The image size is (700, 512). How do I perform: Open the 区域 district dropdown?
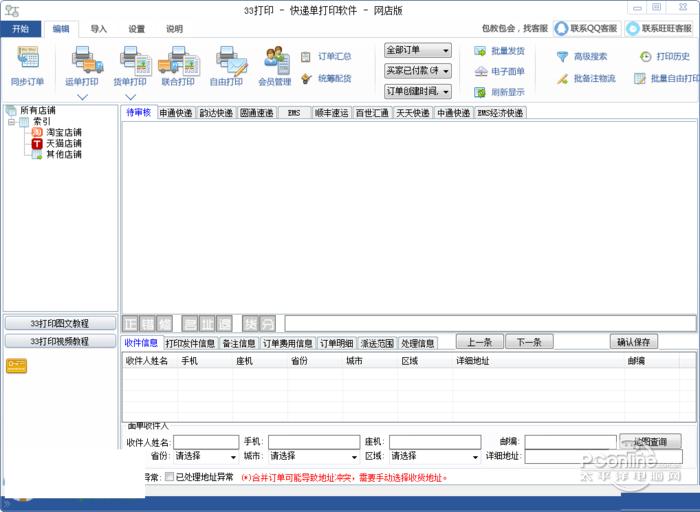435,456
